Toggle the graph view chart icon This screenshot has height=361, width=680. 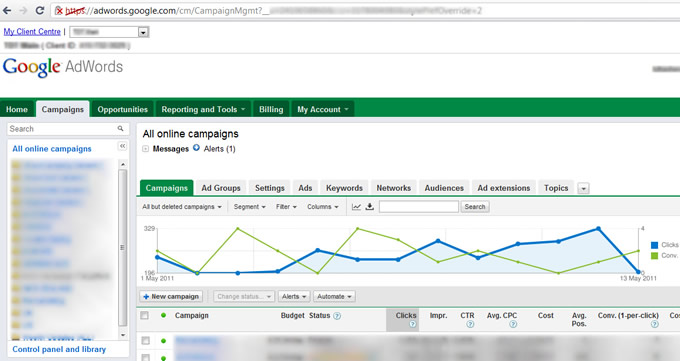(x=356, y=207)
